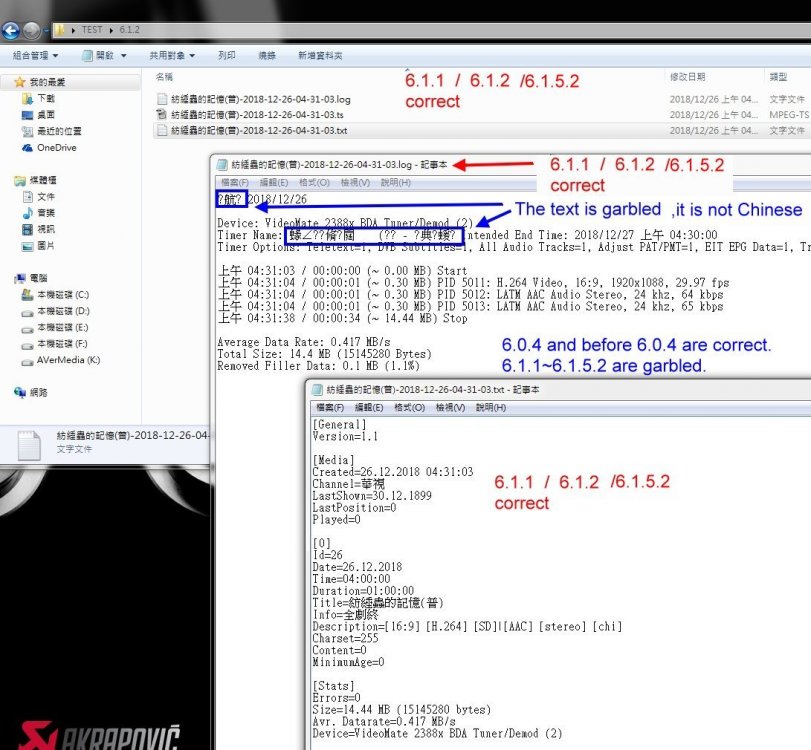
Task: Sort files by the 修改日期 column header
Action: [687, 77]
